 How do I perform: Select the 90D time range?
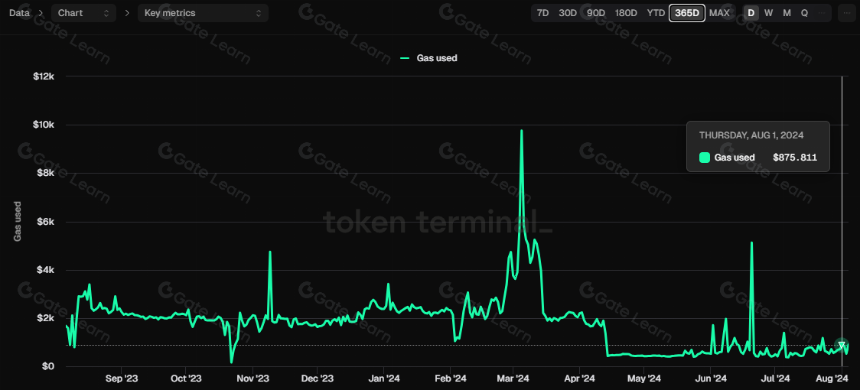(596, 13)
